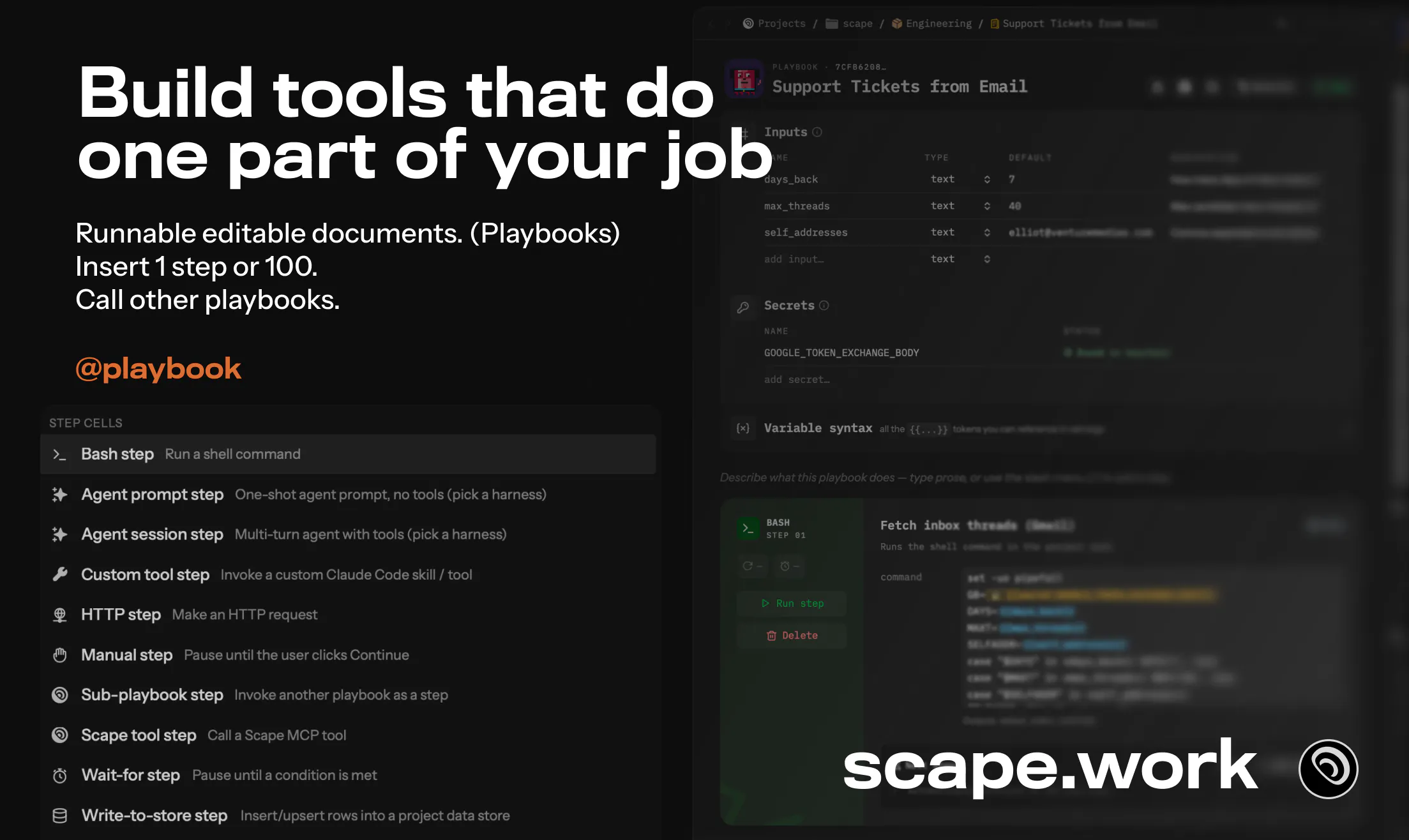The image size is (1409, 840).
Task: Click the command code field
Action: click(1153, 640)
